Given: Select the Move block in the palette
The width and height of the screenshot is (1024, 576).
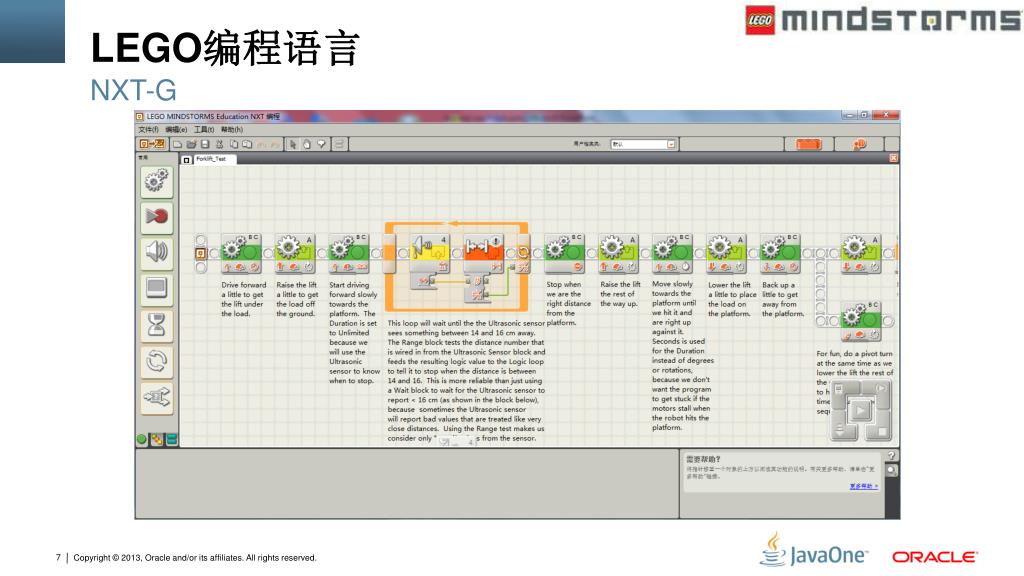Looking at the screenshot, I should click(157, 181).
